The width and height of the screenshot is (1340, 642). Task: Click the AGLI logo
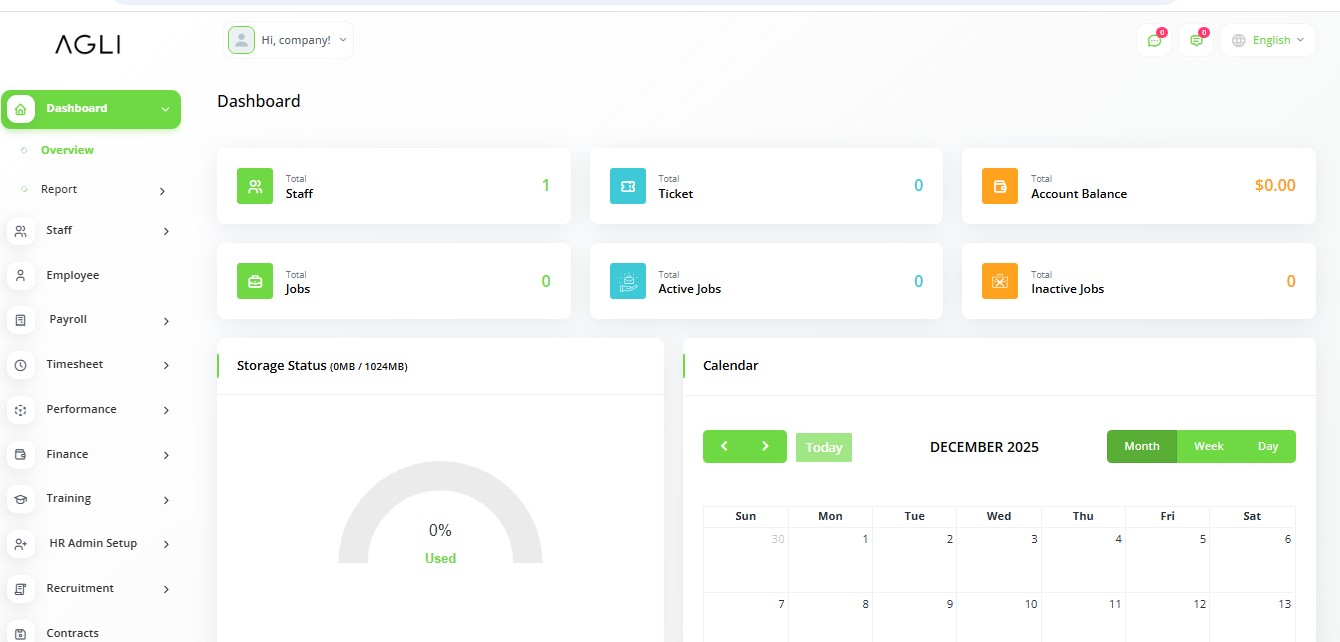(x=88, y=44)
